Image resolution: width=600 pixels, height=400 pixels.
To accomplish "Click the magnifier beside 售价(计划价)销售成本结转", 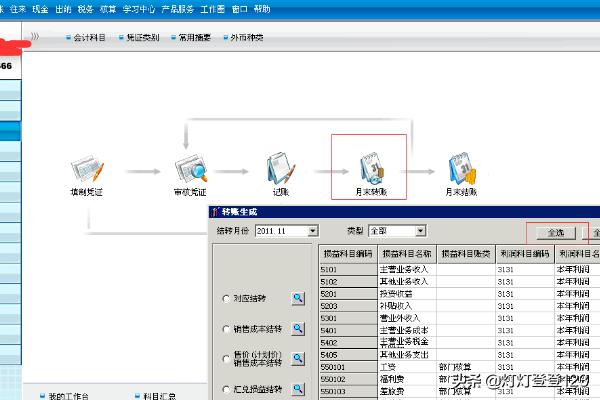I will click(298, 359).
